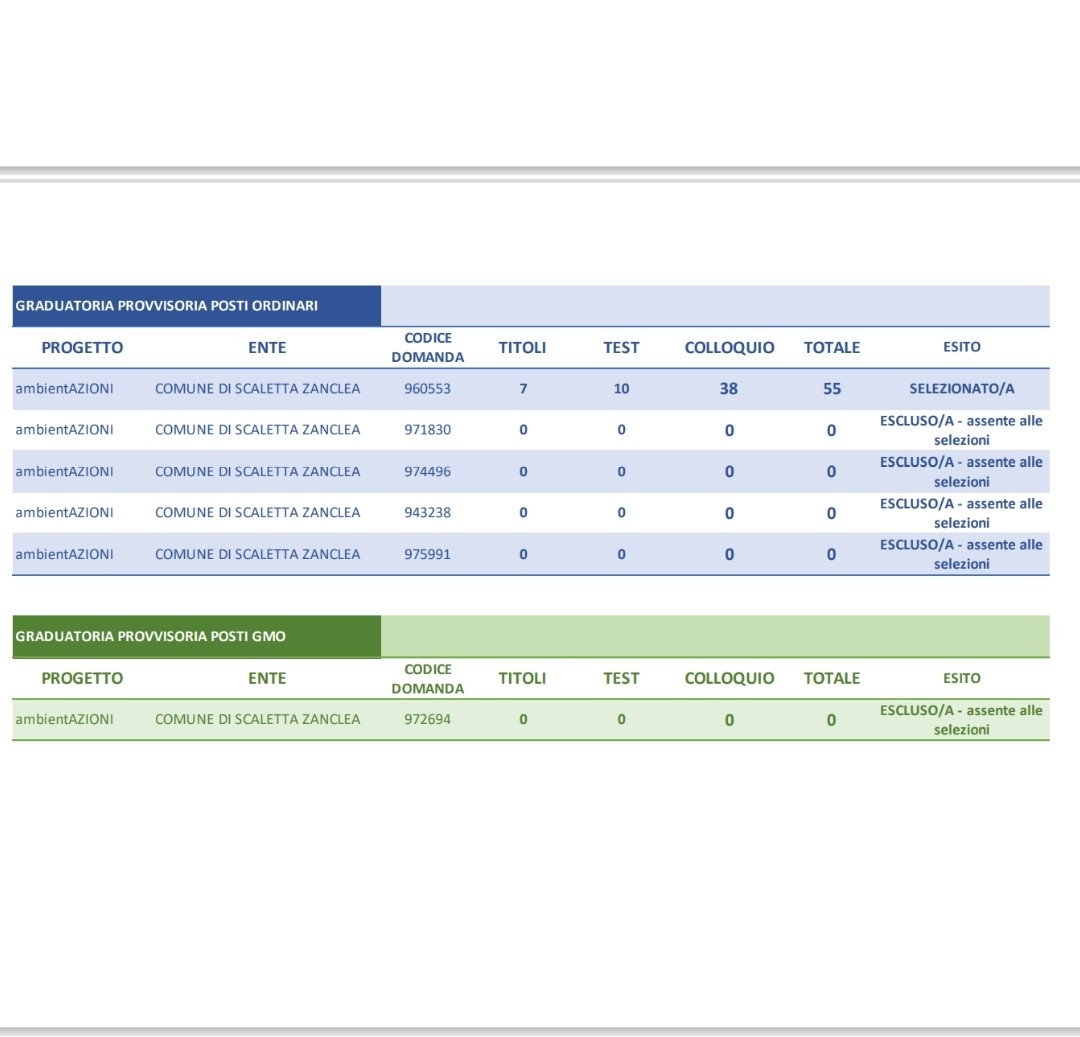The image size is (1080, 1037).
Task: Click the colloquio score of 38
Action: [x=729, y=389]
